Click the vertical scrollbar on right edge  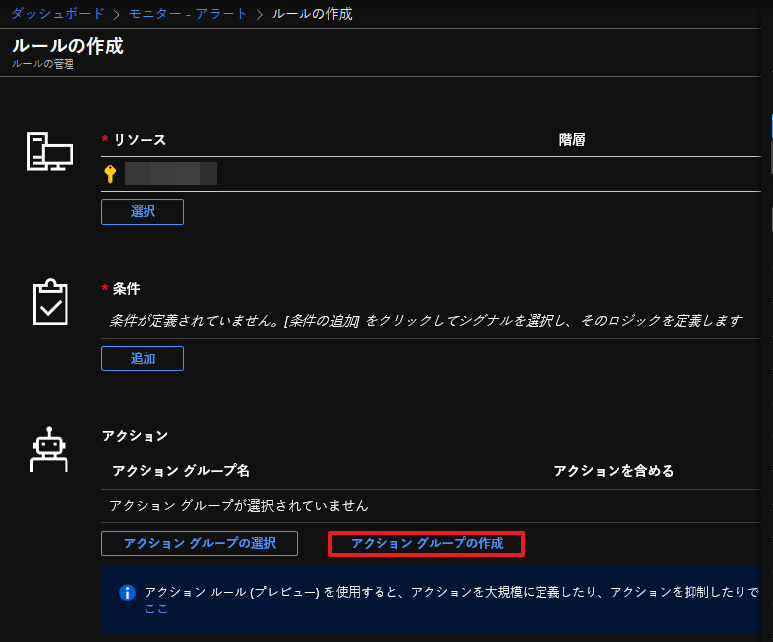[x=770, y=150]
